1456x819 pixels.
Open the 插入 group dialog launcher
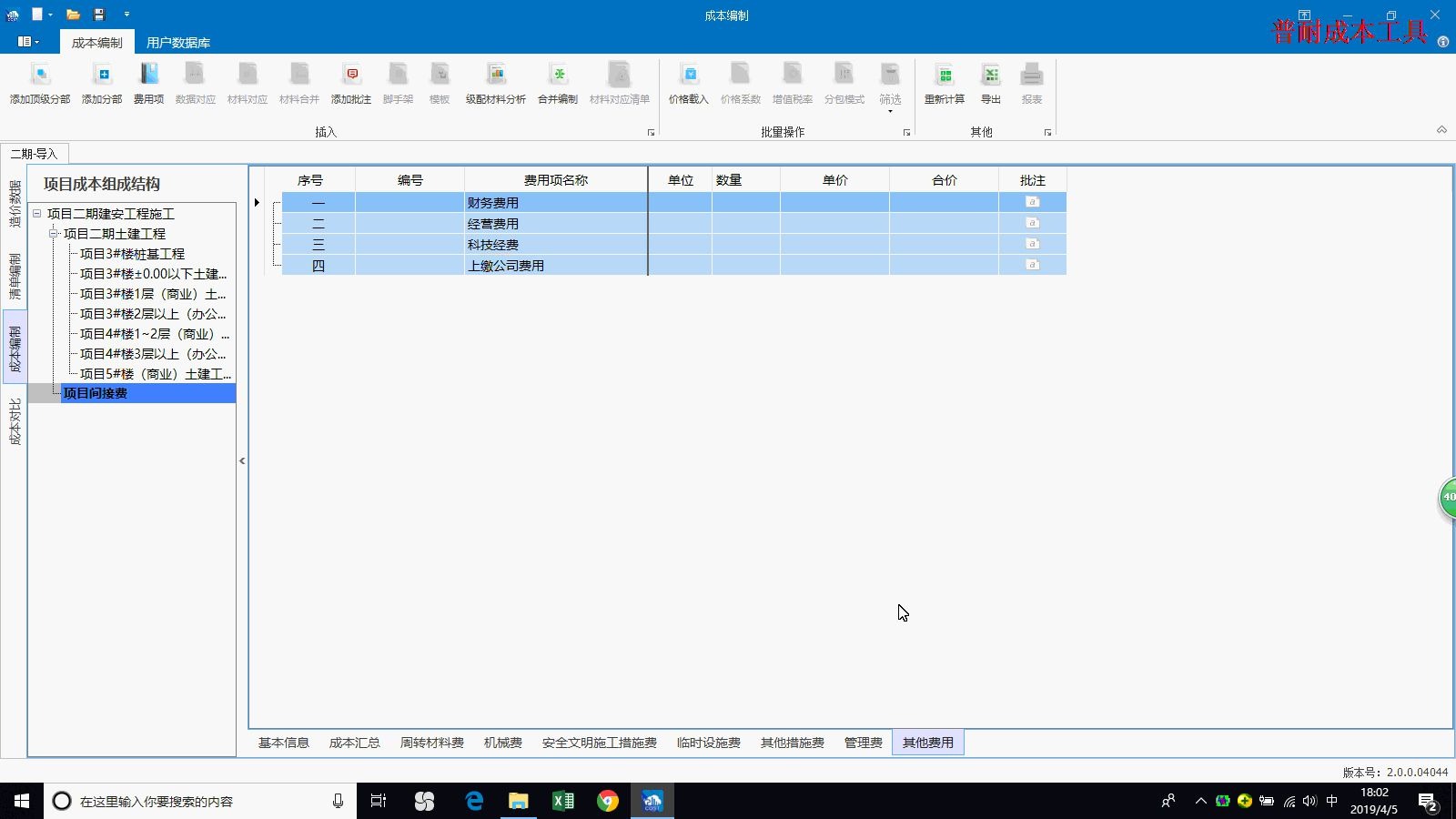pyautogui.click(x=651, y=133)
